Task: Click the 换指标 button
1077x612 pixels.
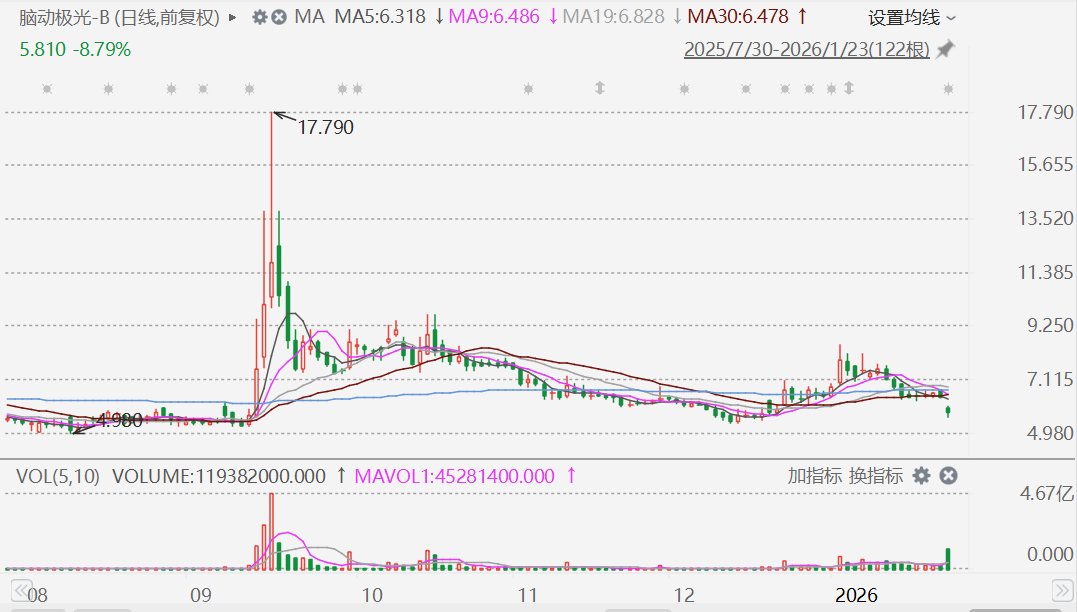Action: (x=876, y=475)
